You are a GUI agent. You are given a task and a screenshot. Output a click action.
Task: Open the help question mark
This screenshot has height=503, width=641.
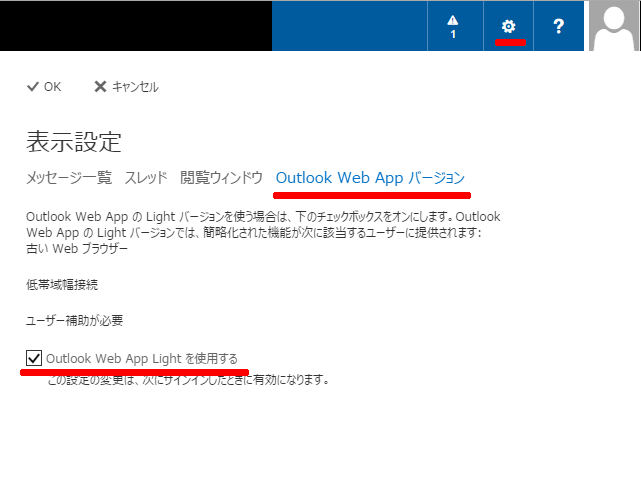[558, 26]
